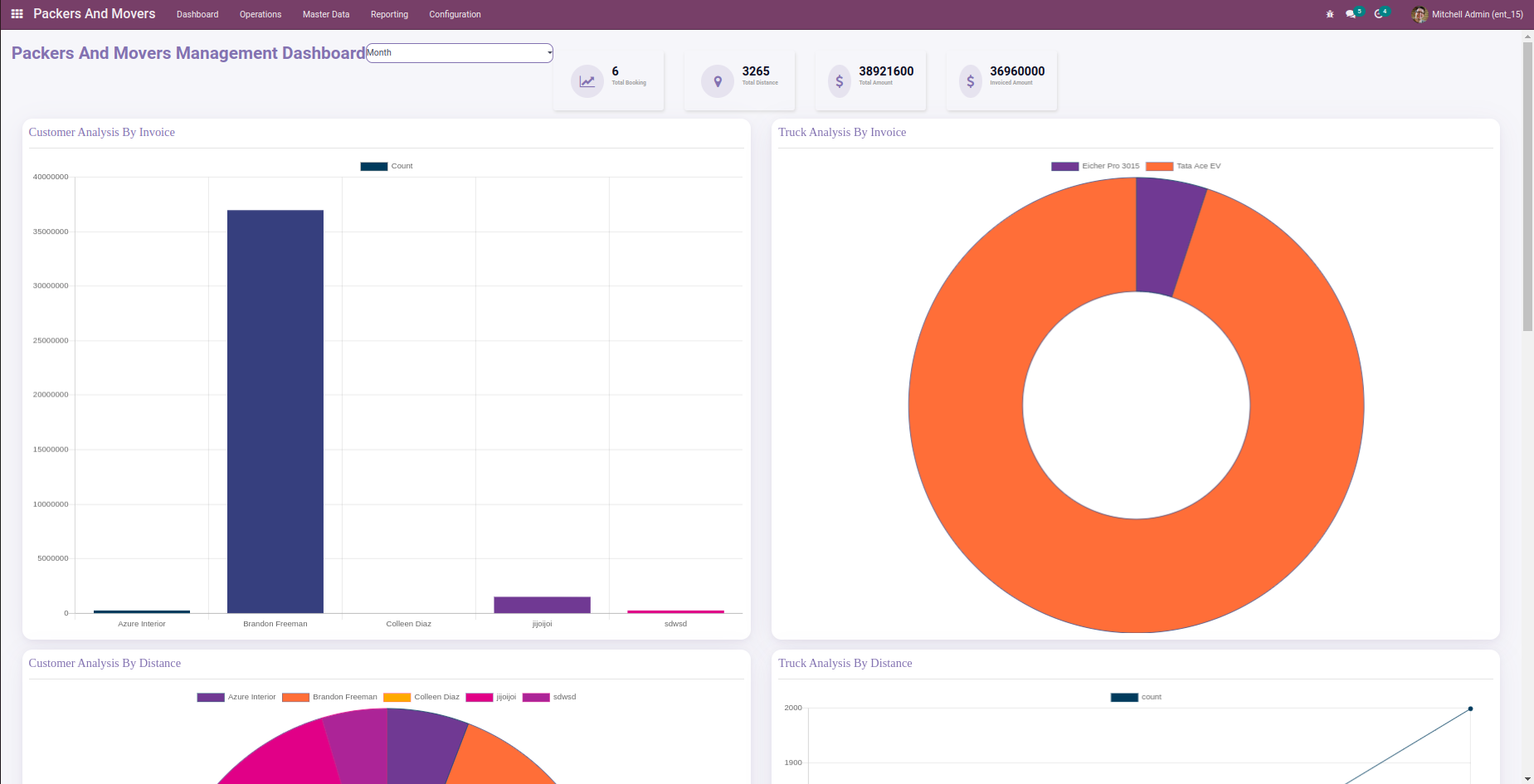Click Mitchell Admin user avatar
Viewport: 1534px width, 784px height.
(1420, 14)
